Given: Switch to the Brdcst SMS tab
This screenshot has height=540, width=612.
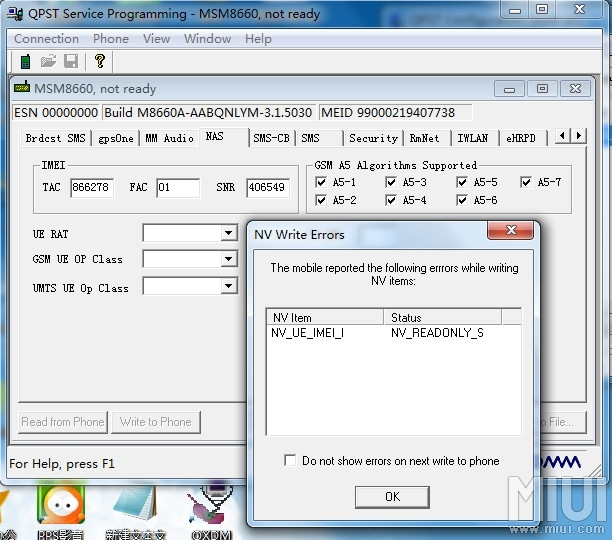Looking at the screenshot, I should click(55, 138).
